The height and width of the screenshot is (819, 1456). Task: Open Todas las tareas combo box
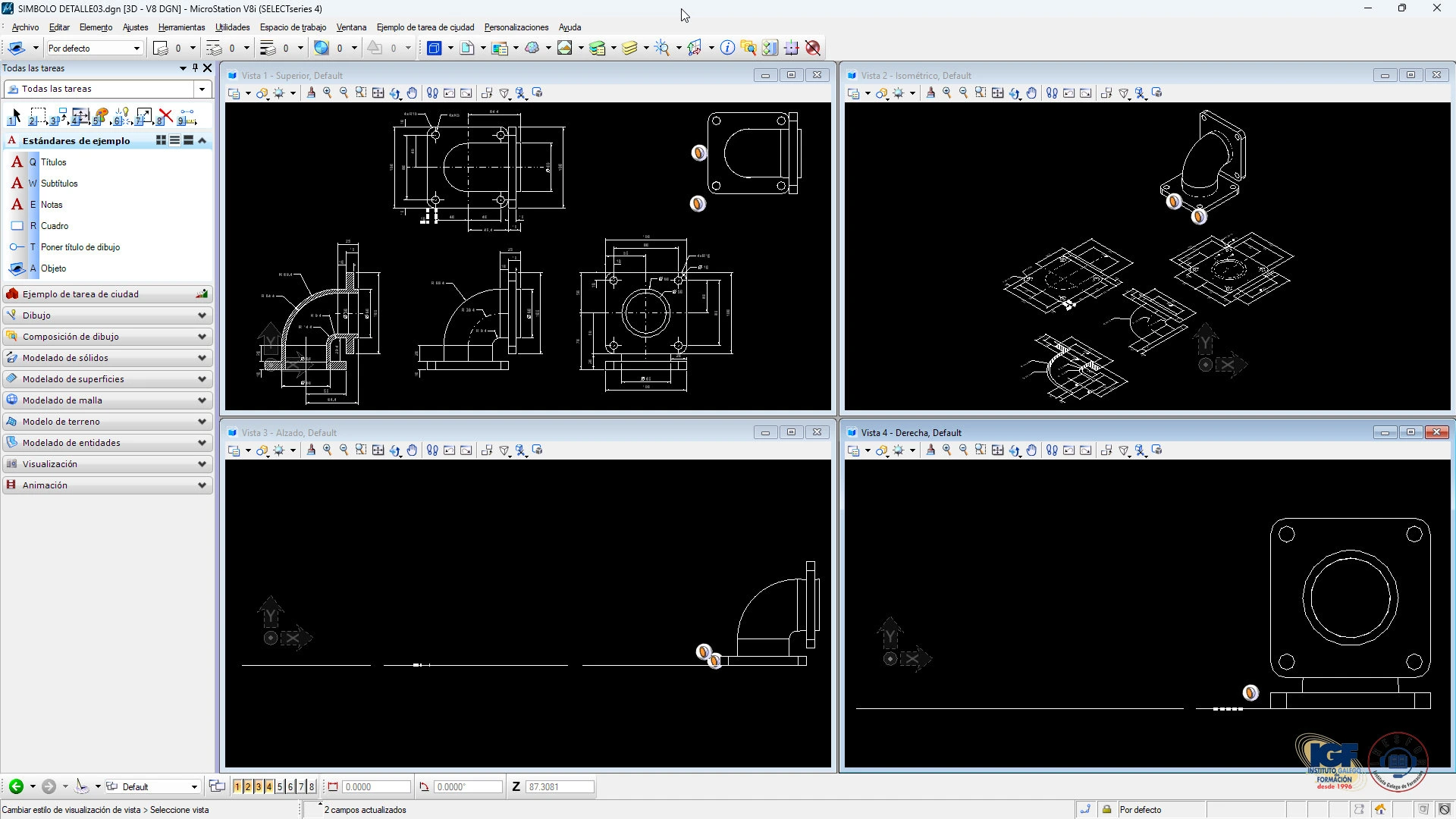click(107, 89)
